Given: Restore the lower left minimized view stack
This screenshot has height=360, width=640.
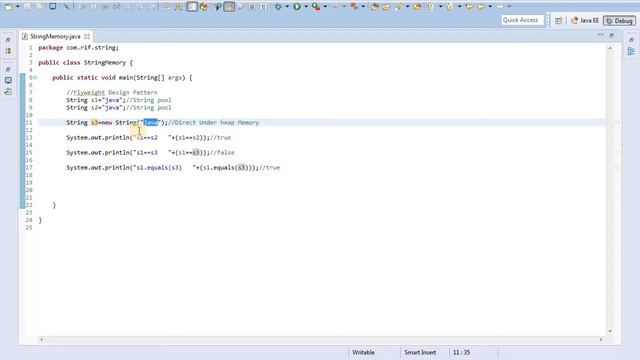Looking at the screenshot, I should (8, 70).
